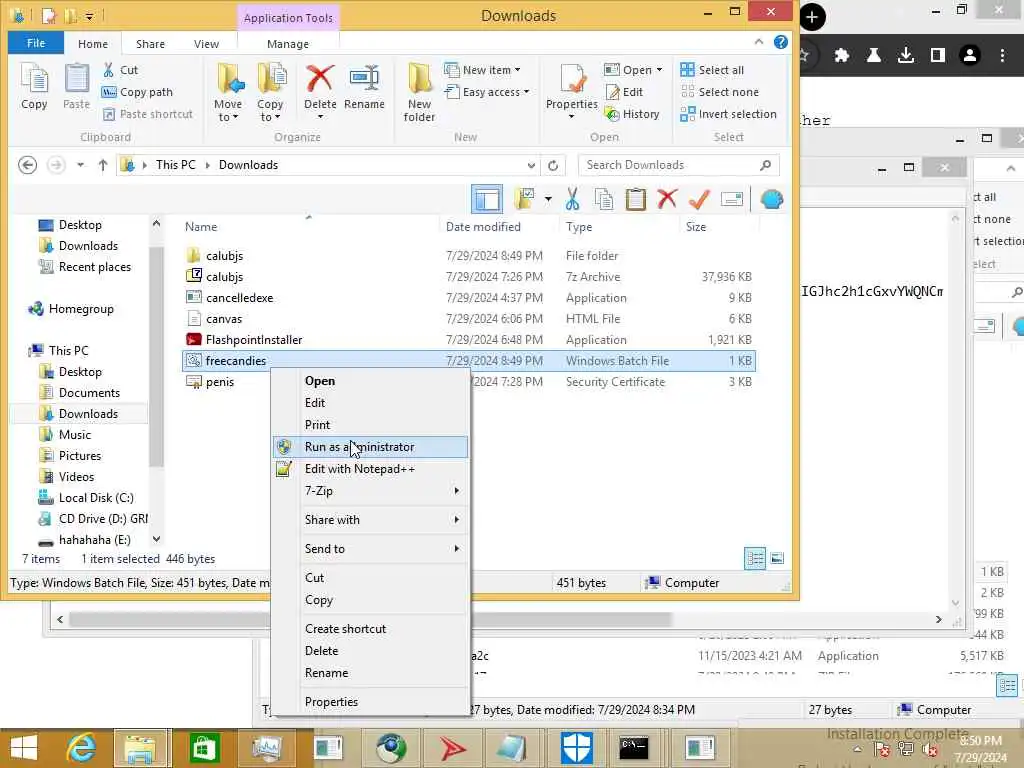Select the FlashpointInstaller file
The height and width of the screenshot is (768, 1024).
(468, 340)
